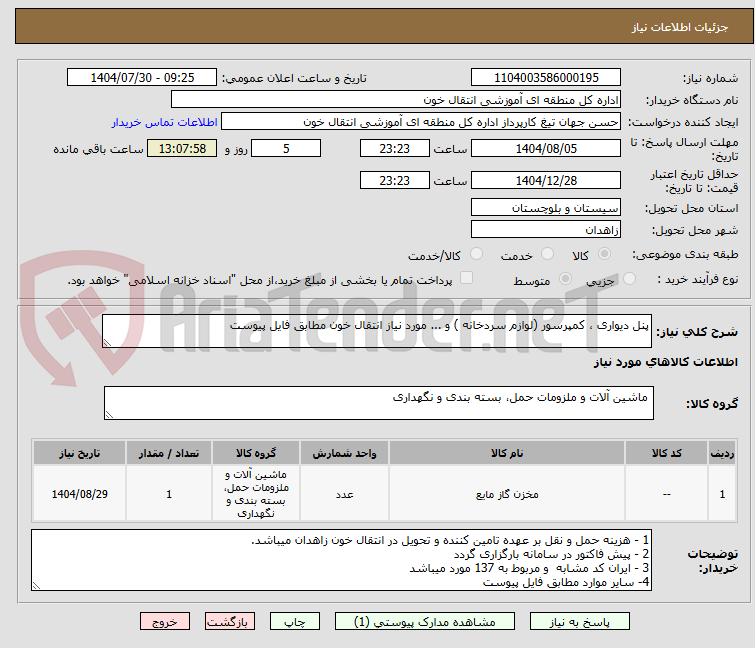755x648 pixels.
Task: Click the توضیحات خریدار notes box
Action: (341, 560)
